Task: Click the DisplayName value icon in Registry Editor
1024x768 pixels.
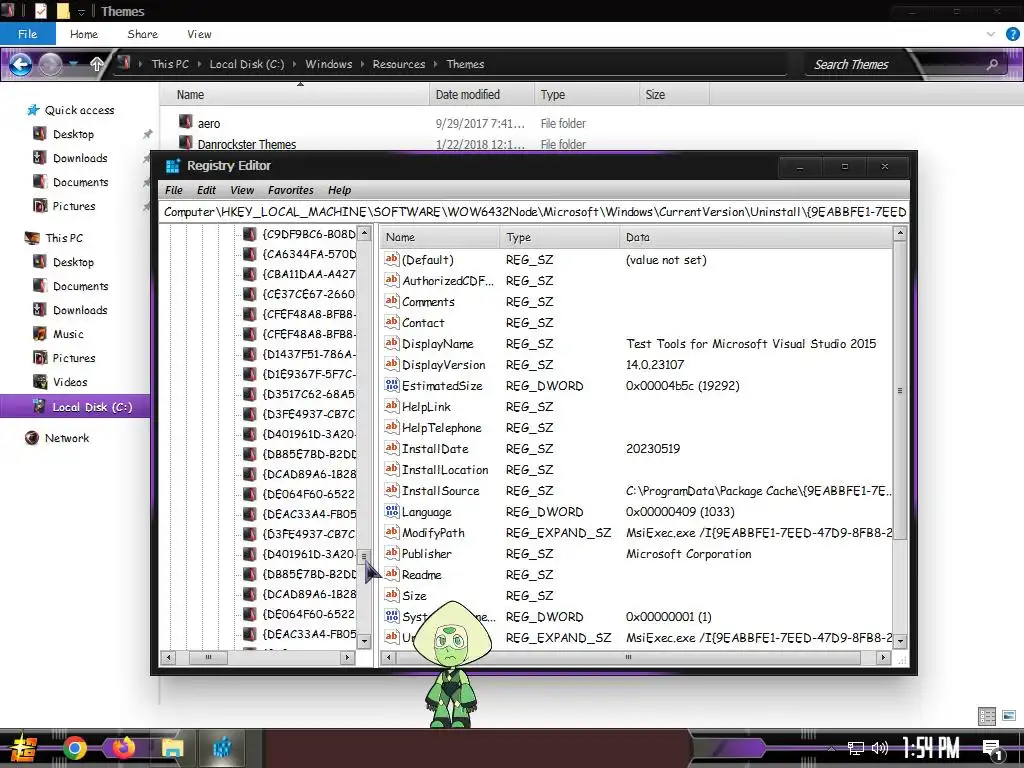Action: (x=391, y=344)
